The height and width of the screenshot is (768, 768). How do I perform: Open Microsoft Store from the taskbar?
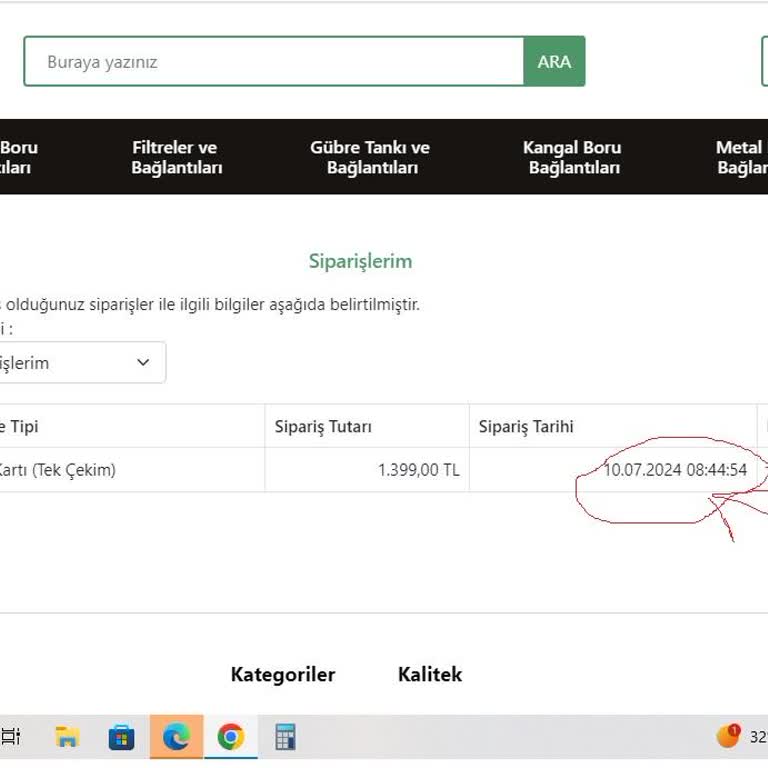(x=121, y=737)
